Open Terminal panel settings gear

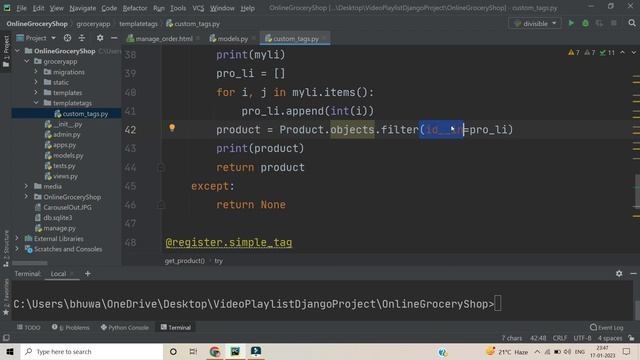[x=619, y=273]
